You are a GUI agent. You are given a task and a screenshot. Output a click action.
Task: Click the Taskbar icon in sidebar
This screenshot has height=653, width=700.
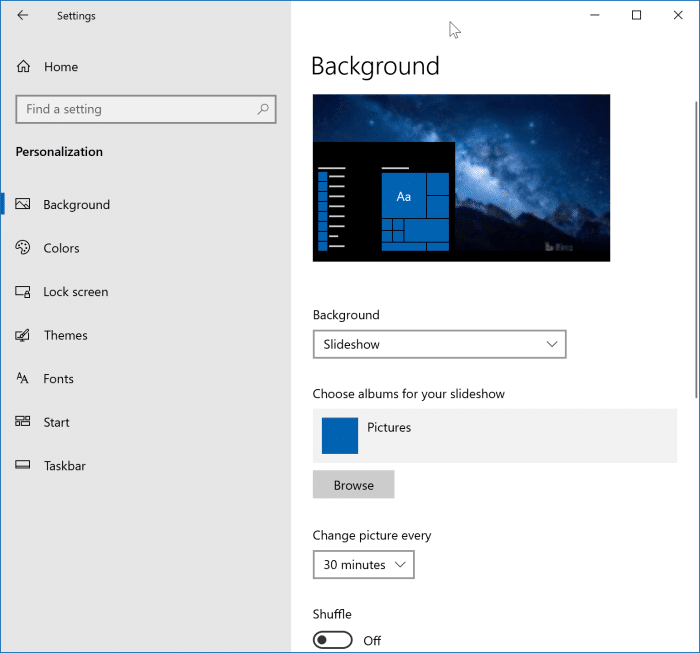pos(23,465)
